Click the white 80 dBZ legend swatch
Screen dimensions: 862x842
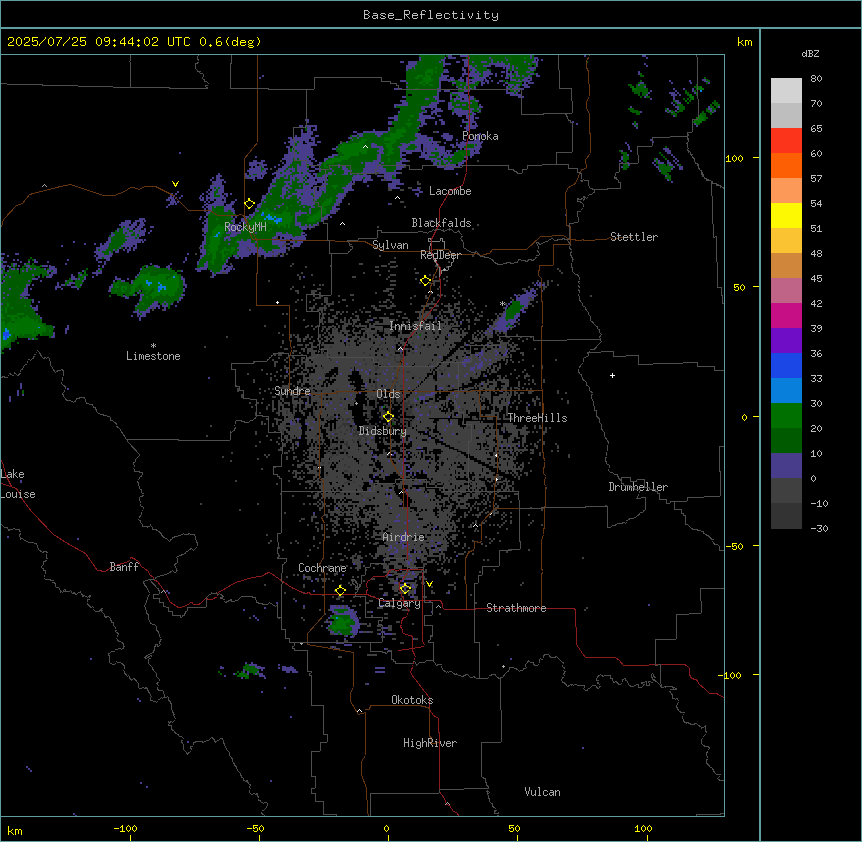786,91
